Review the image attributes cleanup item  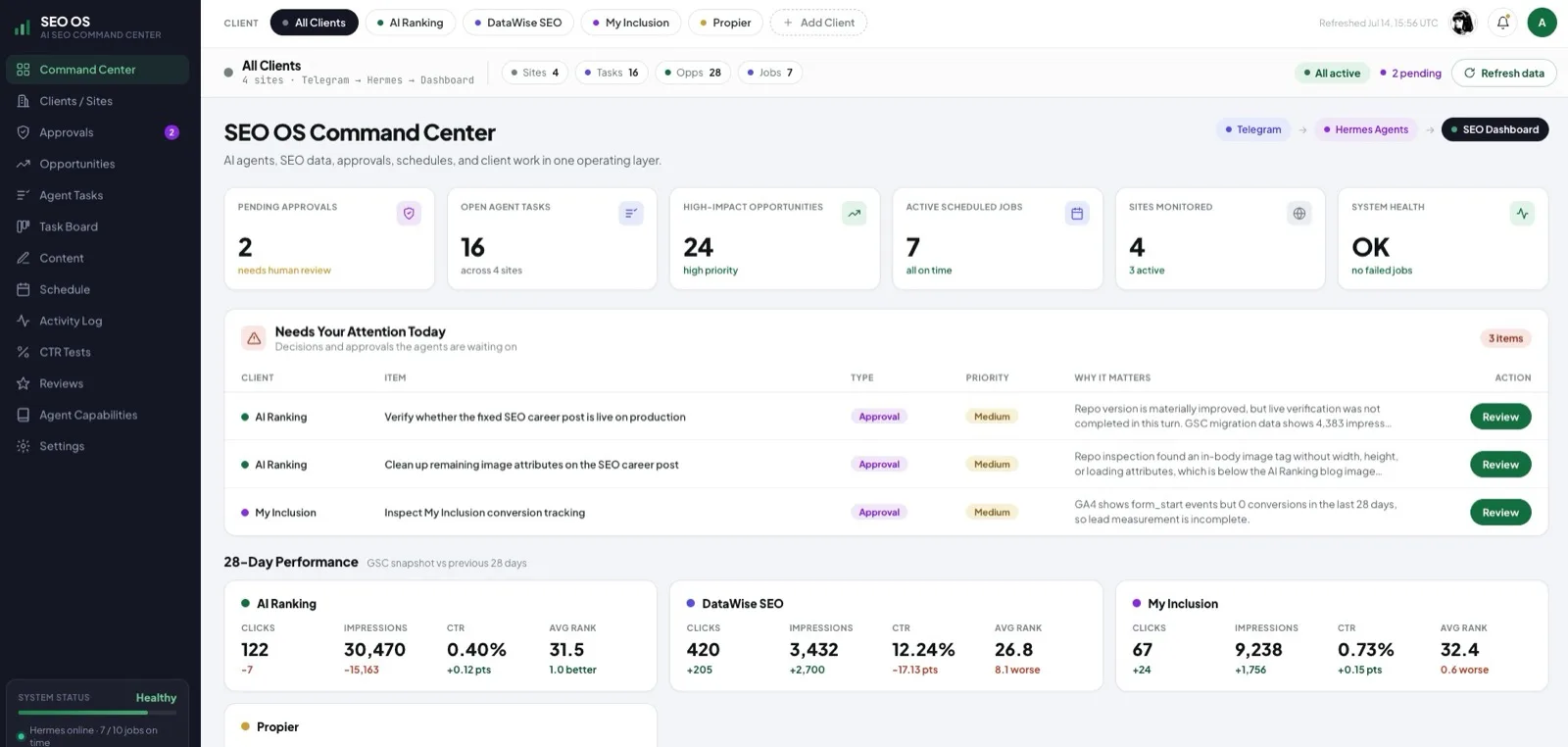pos(1500,465)
